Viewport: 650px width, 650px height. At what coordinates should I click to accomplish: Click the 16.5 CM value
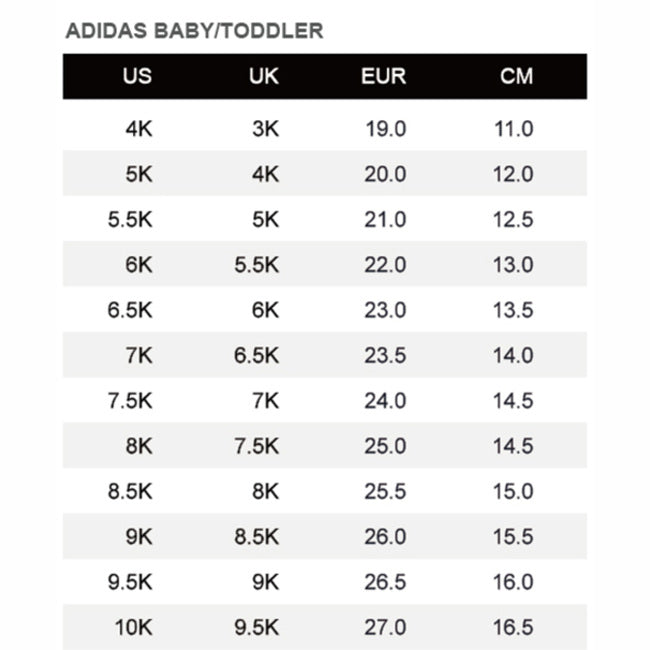[x=513, y=628]
